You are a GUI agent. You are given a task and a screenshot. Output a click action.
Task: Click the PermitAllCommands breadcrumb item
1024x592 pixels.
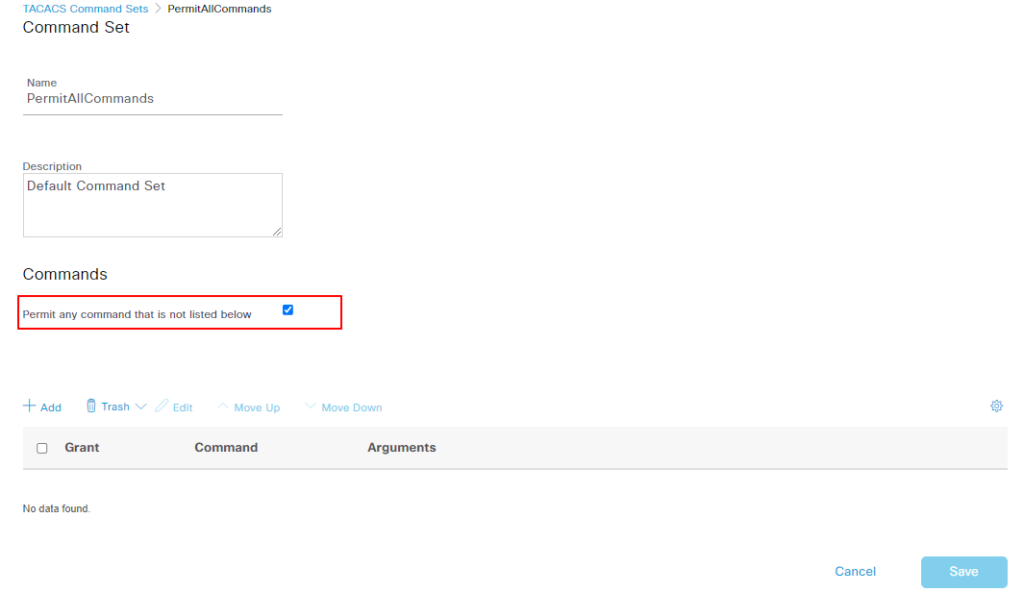pyautogui.click(x=219, y=8)
